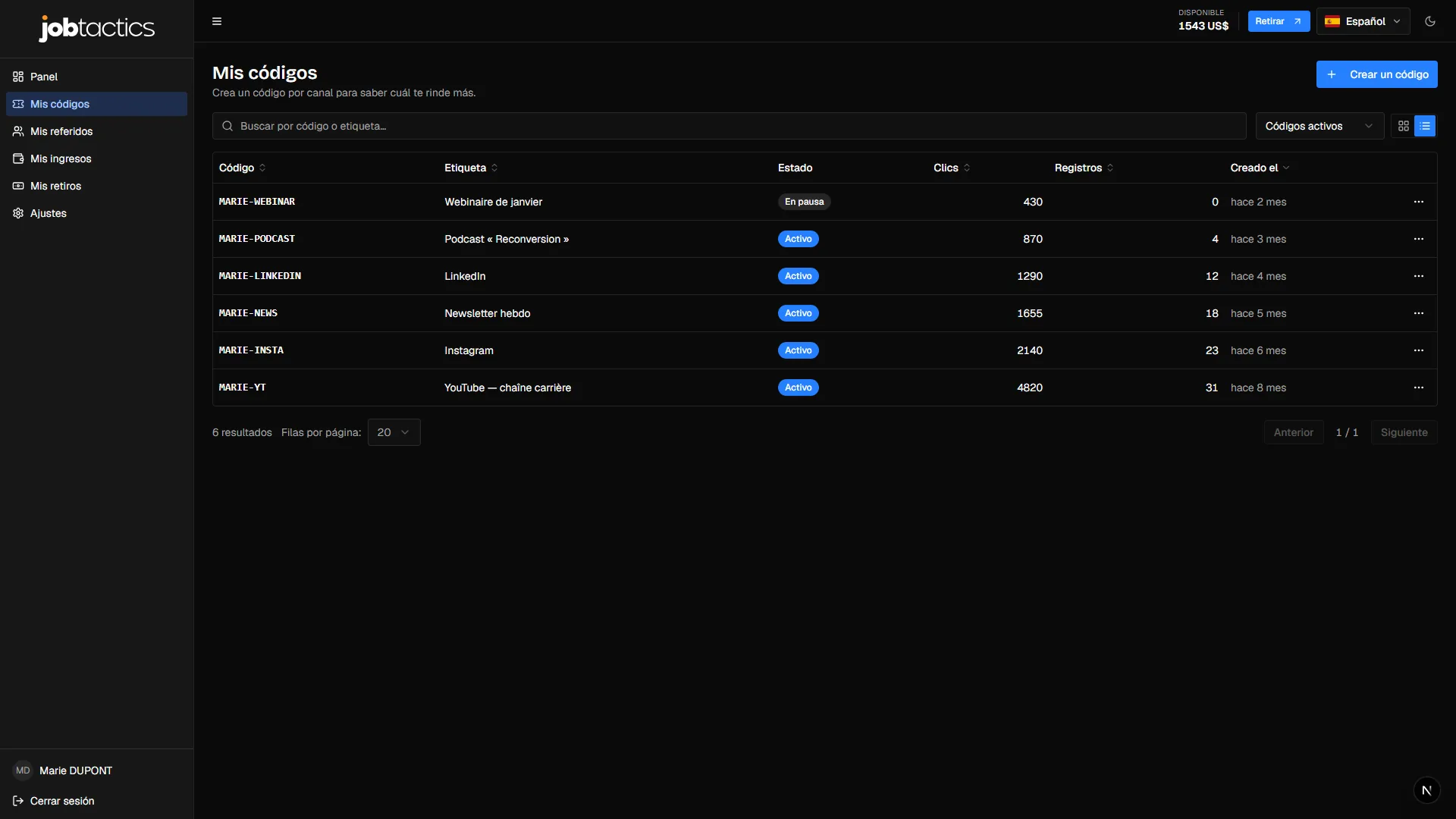Switch to grid view layout
This screenshot has height=819, width=1456.
[1404, 126]
